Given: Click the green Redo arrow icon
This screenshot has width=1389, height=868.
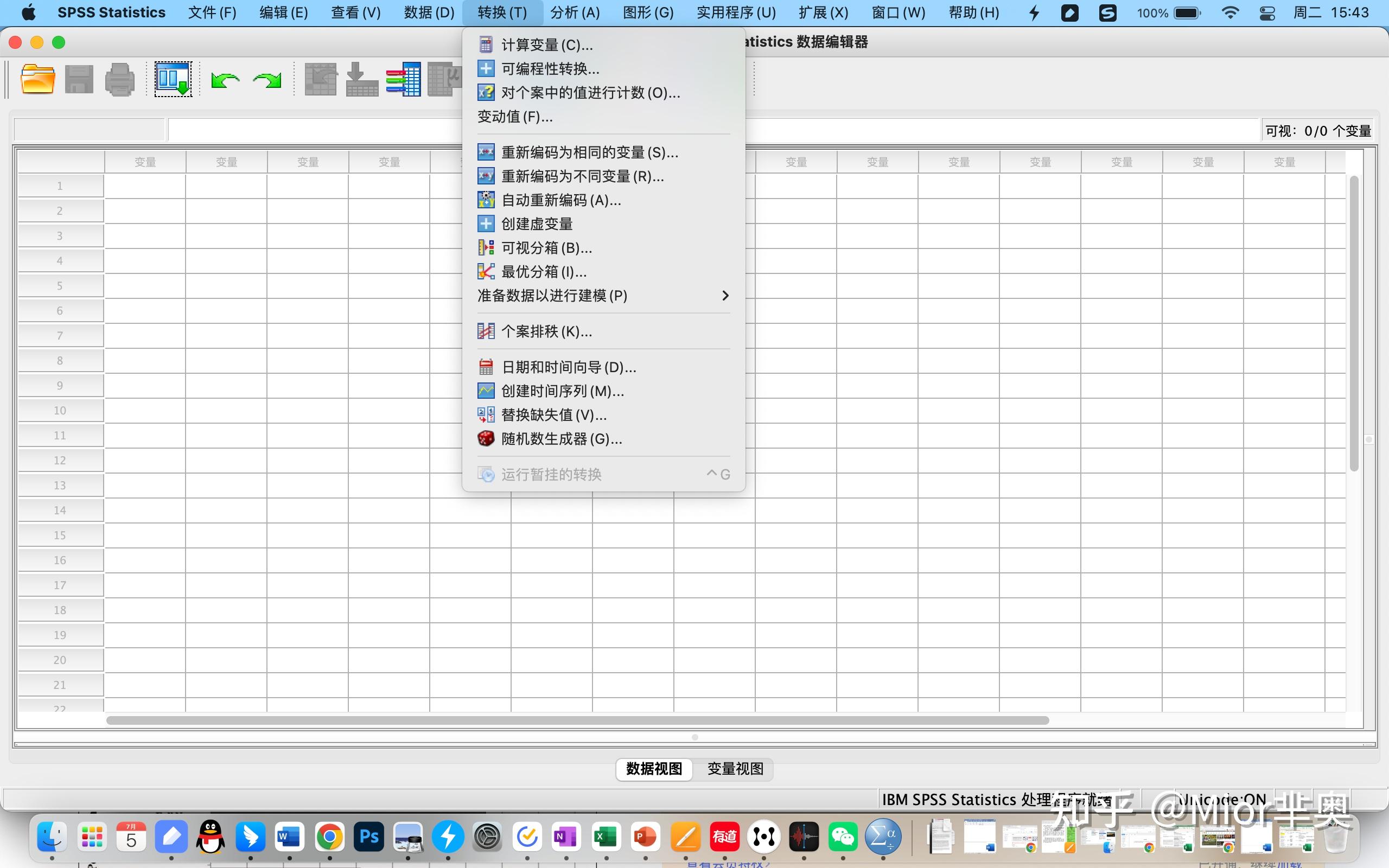Looking at the screenshot, I should click(x=267, y=80).
